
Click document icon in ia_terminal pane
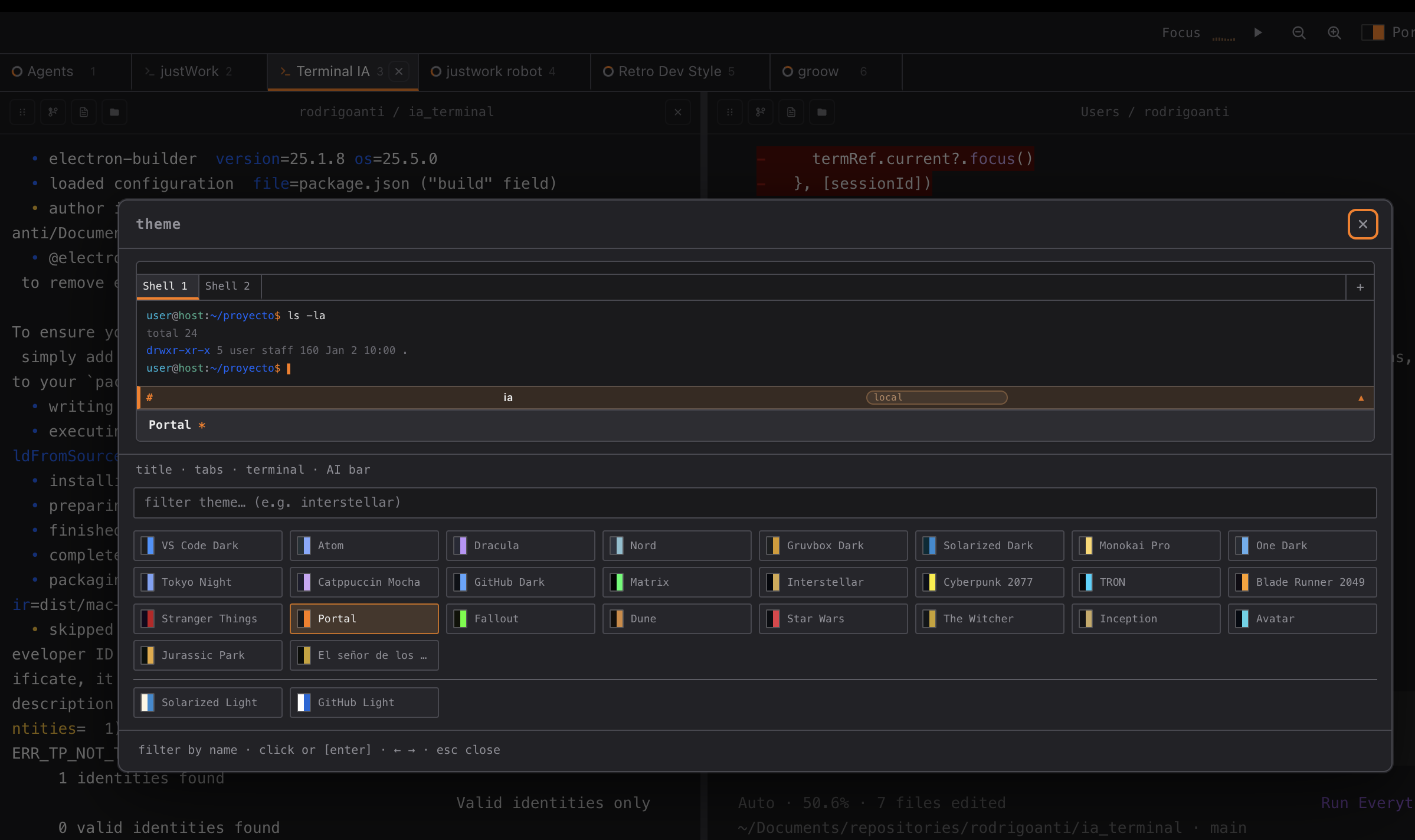pyautogui.click(x=84, y=112)
